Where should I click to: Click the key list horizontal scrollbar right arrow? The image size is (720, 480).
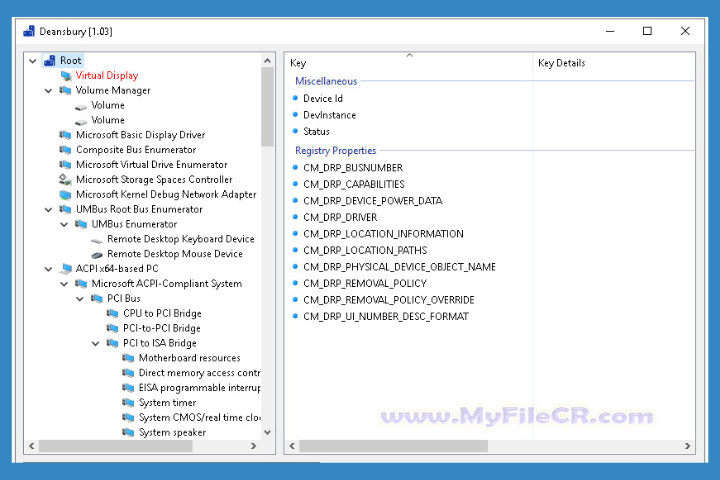pyautogui.click(x=687, y=446)
